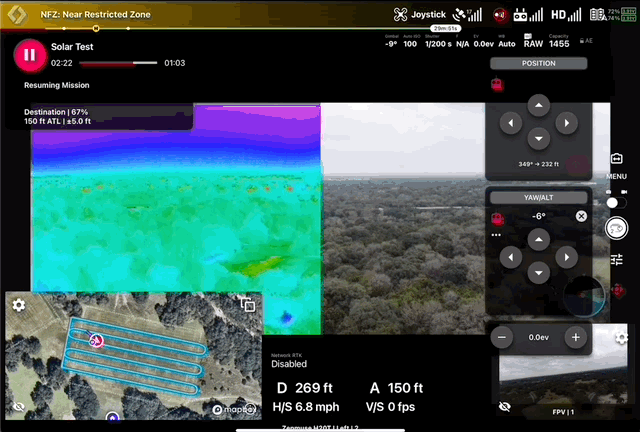Click the NFZ: Near Restricted Zone warning
This screenshot has width=640, height=432.
pos(96,15)
